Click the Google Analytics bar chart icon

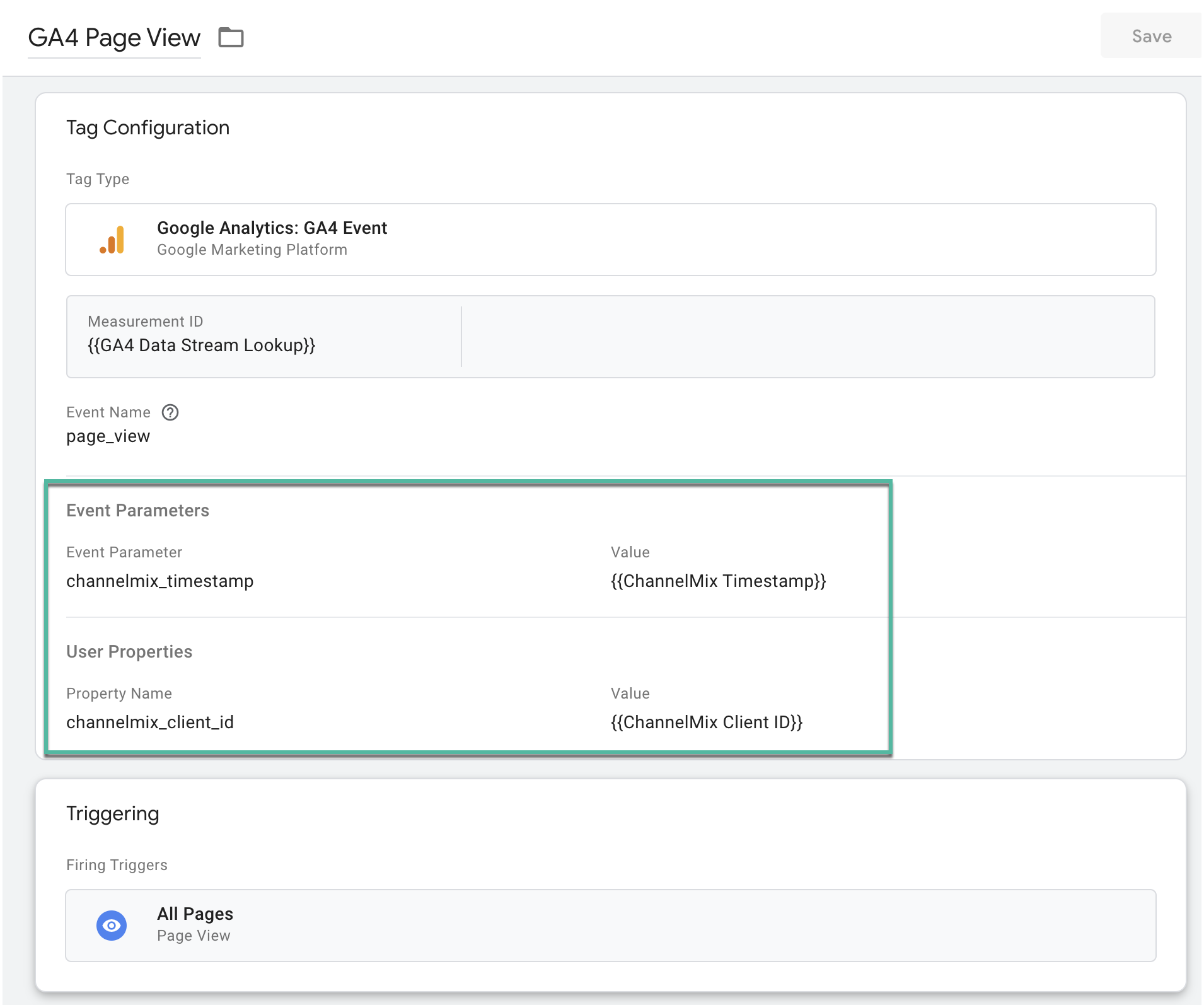pos(112,240)
